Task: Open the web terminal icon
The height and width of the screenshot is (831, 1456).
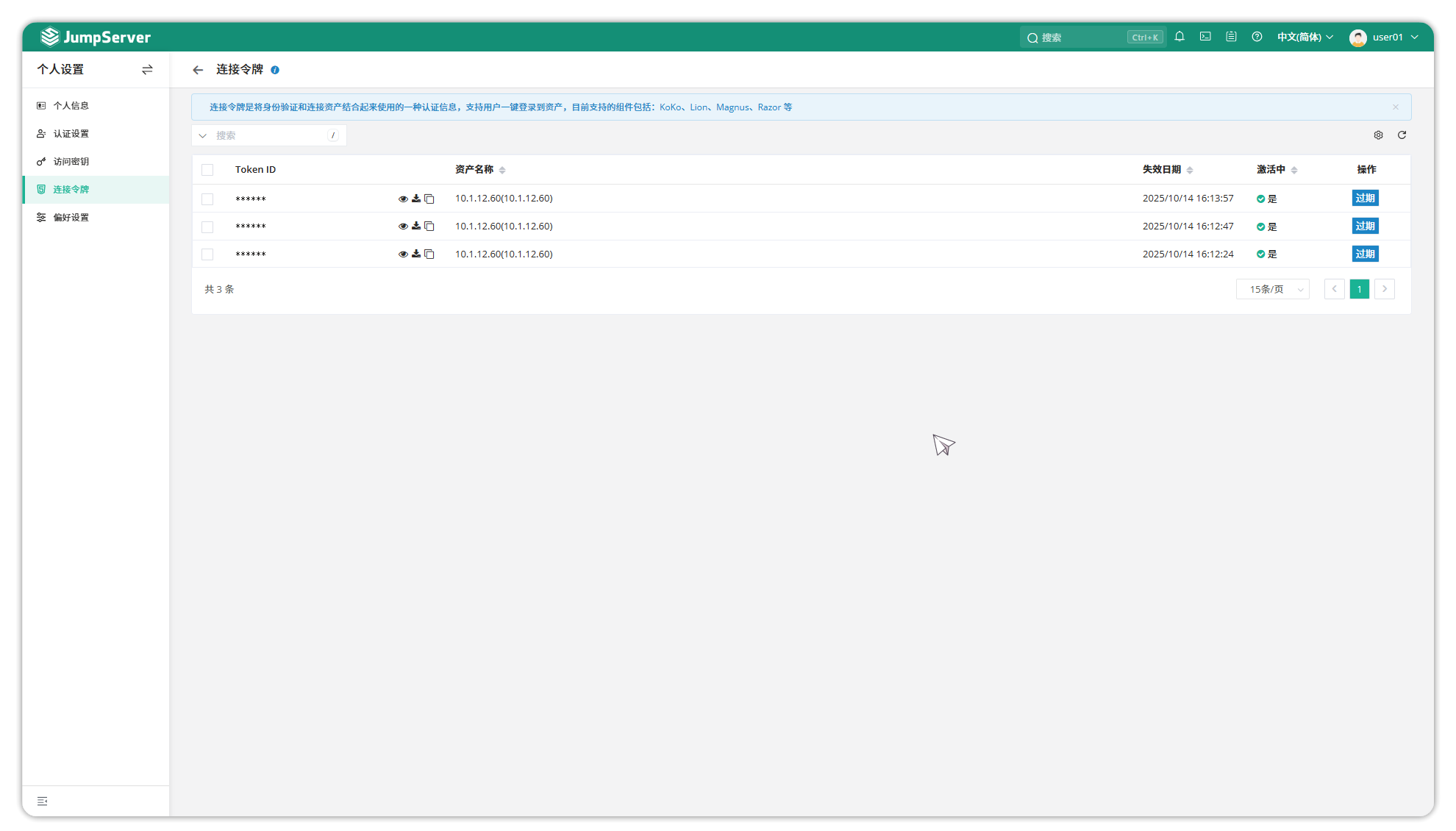Action: pyautogui.click(x=1205, y=37)
